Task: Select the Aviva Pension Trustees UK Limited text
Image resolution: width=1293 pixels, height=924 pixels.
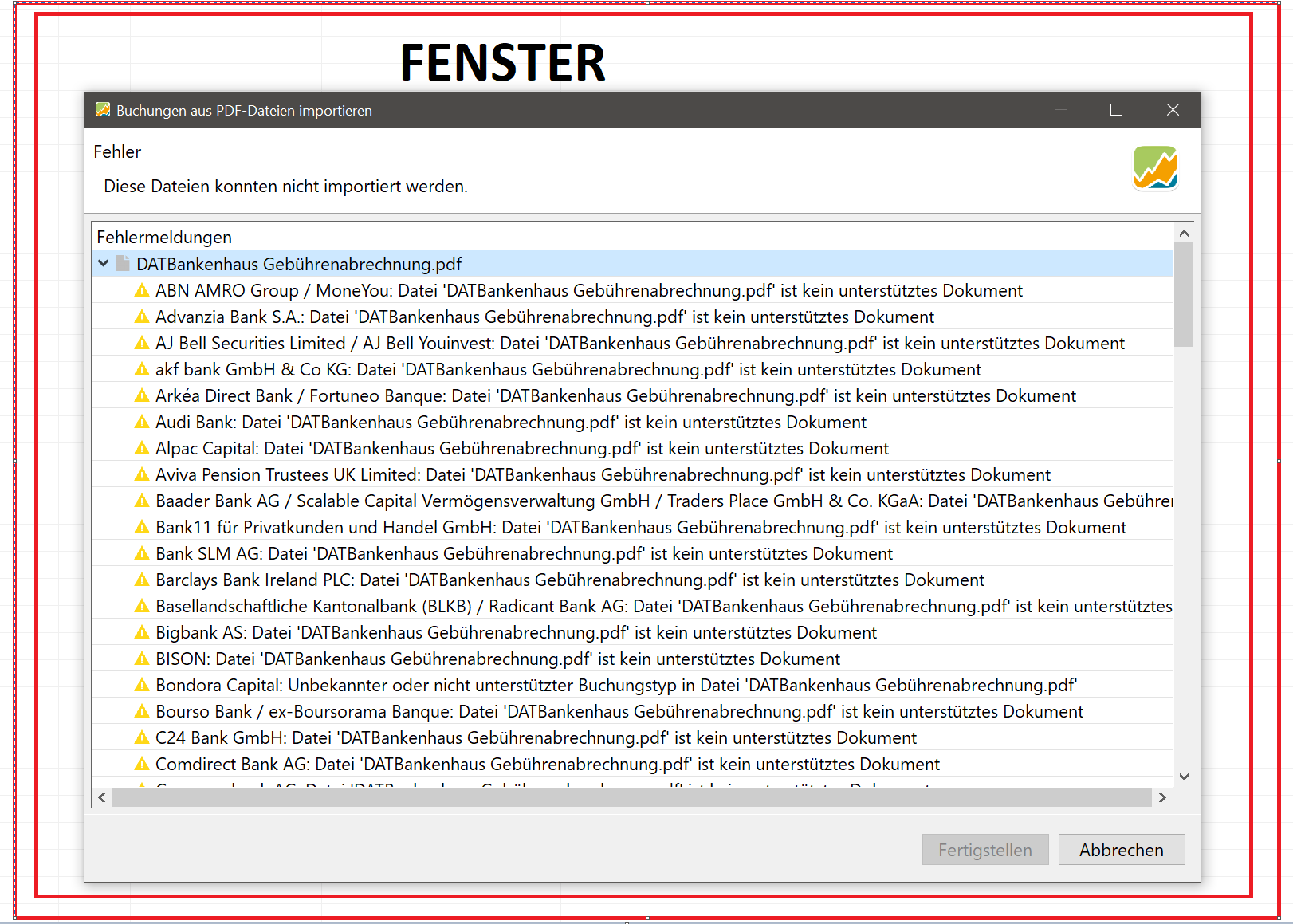Action: point(603,474)
